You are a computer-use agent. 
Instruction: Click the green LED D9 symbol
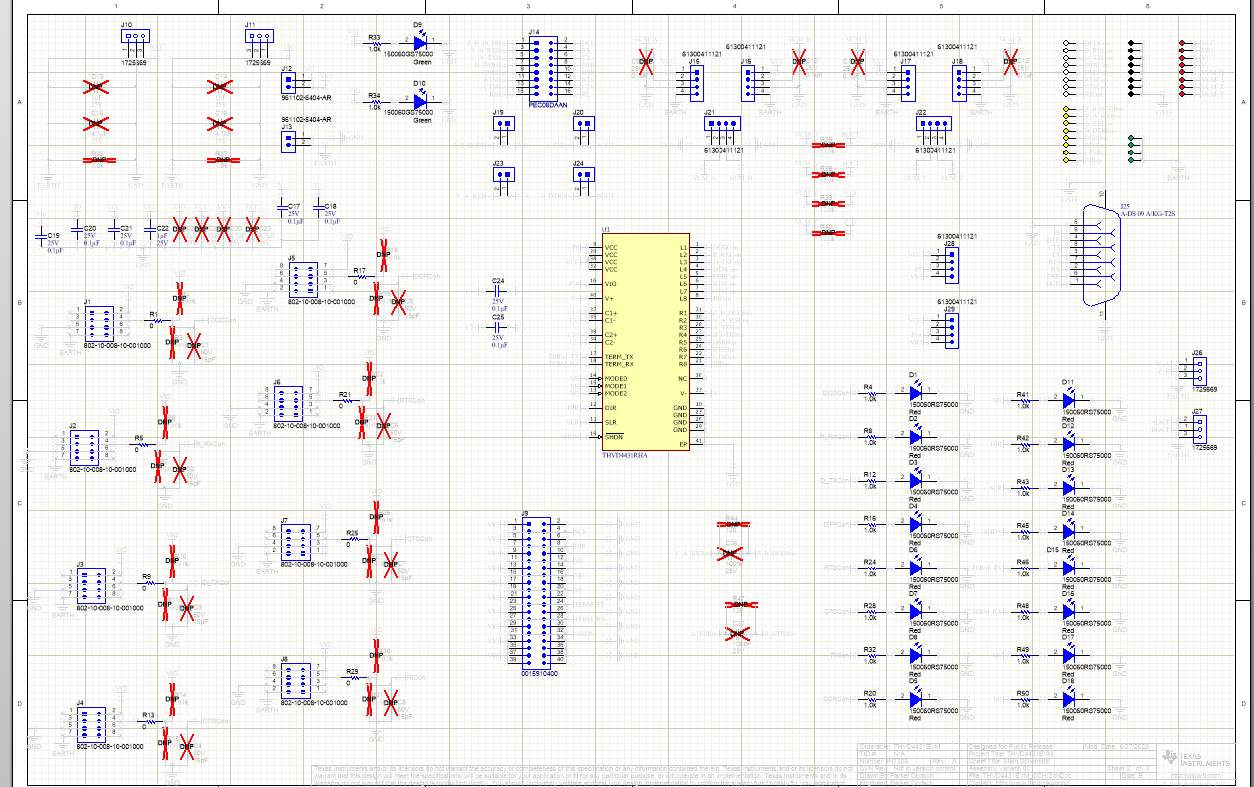click(x=421, y=44)
